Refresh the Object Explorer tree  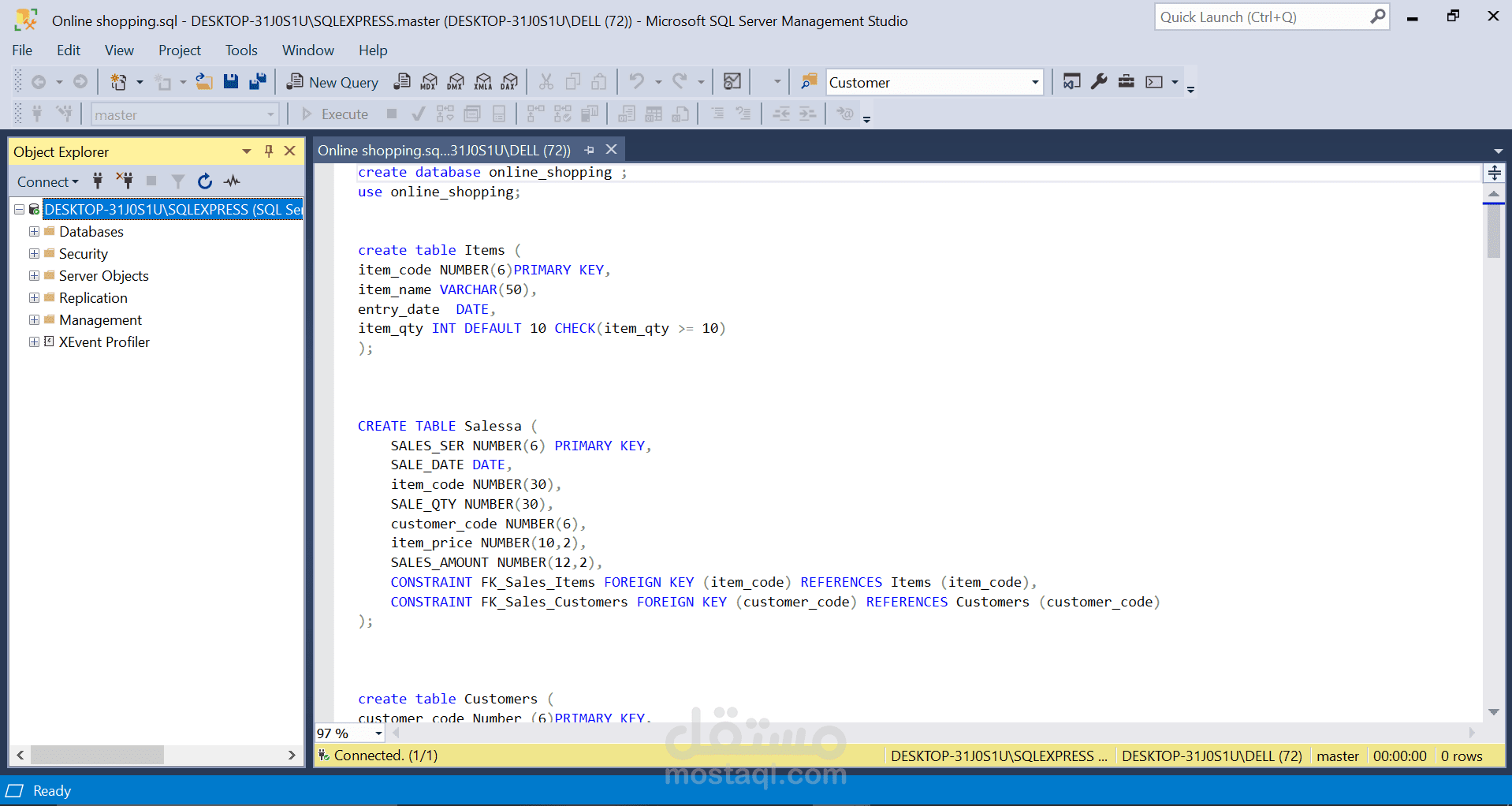(x=205, y=181)
